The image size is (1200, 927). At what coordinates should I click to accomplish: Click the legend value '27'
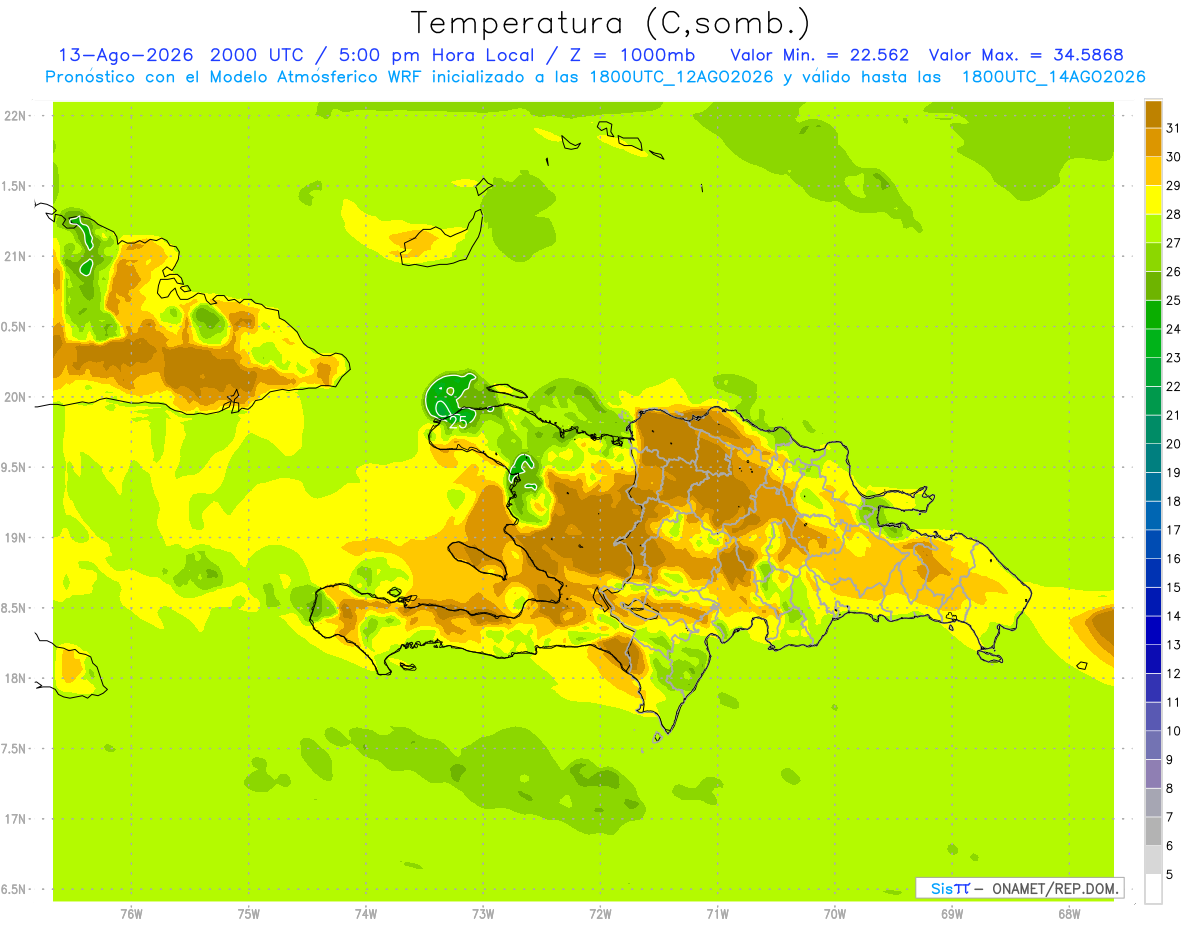point(1174,243)
